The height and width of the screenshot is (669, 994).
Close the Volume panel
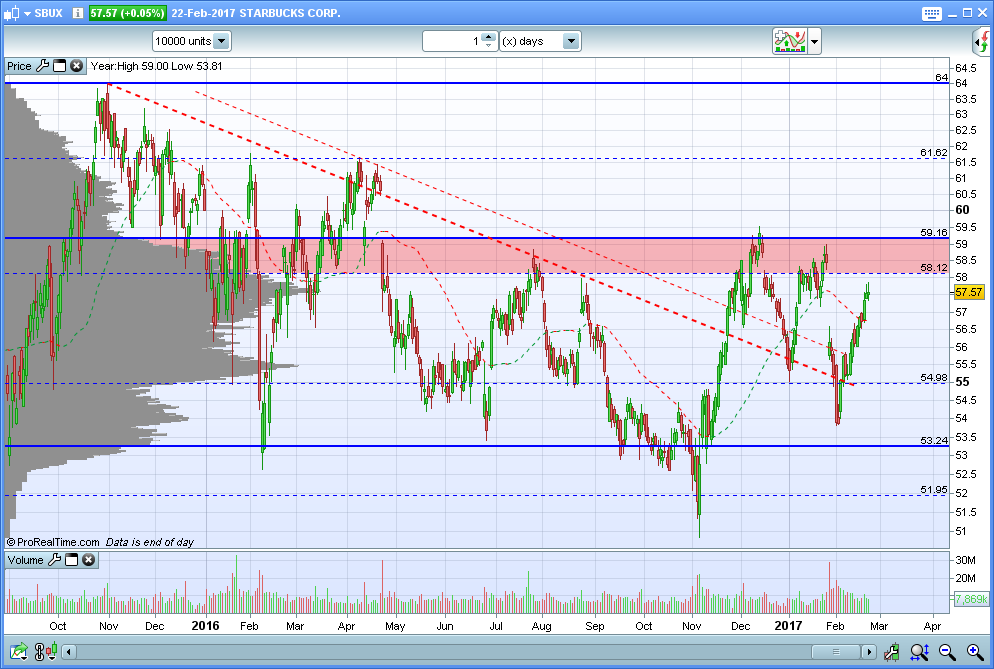tap(89, 560)
